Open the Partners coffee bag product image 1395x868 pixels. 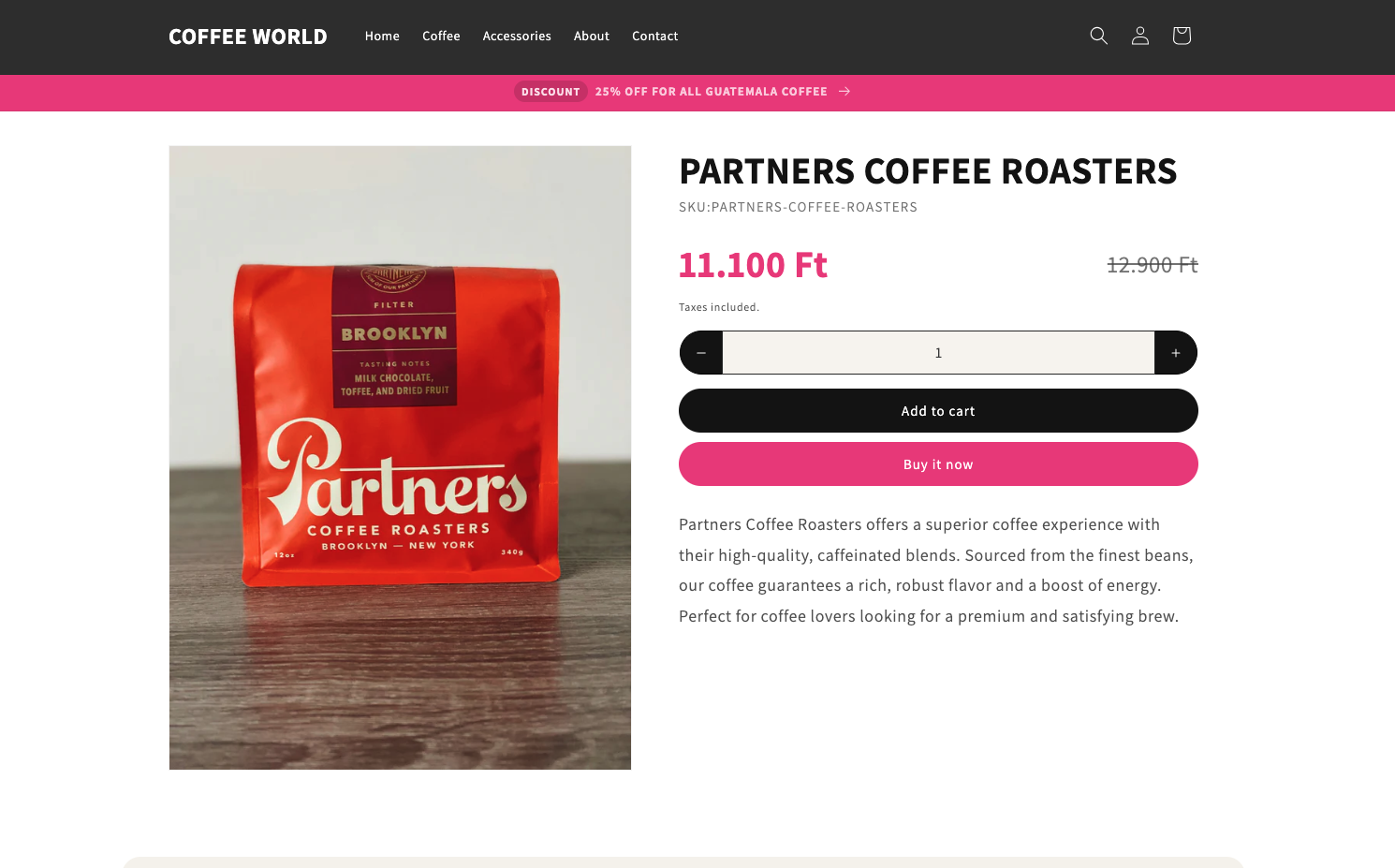[400, 458]
